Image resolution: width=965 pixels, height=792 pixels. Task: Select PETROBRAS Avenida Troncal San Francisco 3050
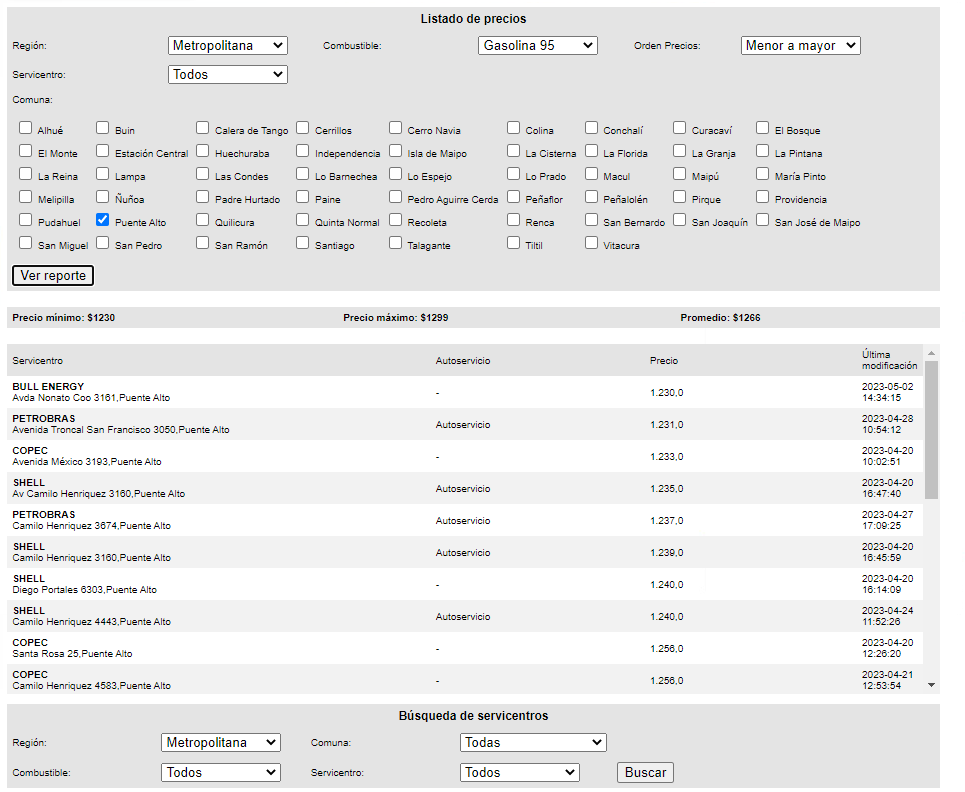[465, 424]
